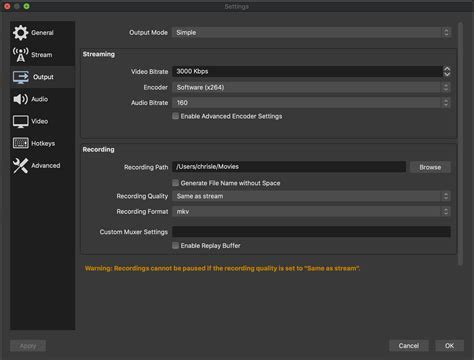The image size is (474, 360).
Task: Click the Apply button
Action: (x=28, y=346)
